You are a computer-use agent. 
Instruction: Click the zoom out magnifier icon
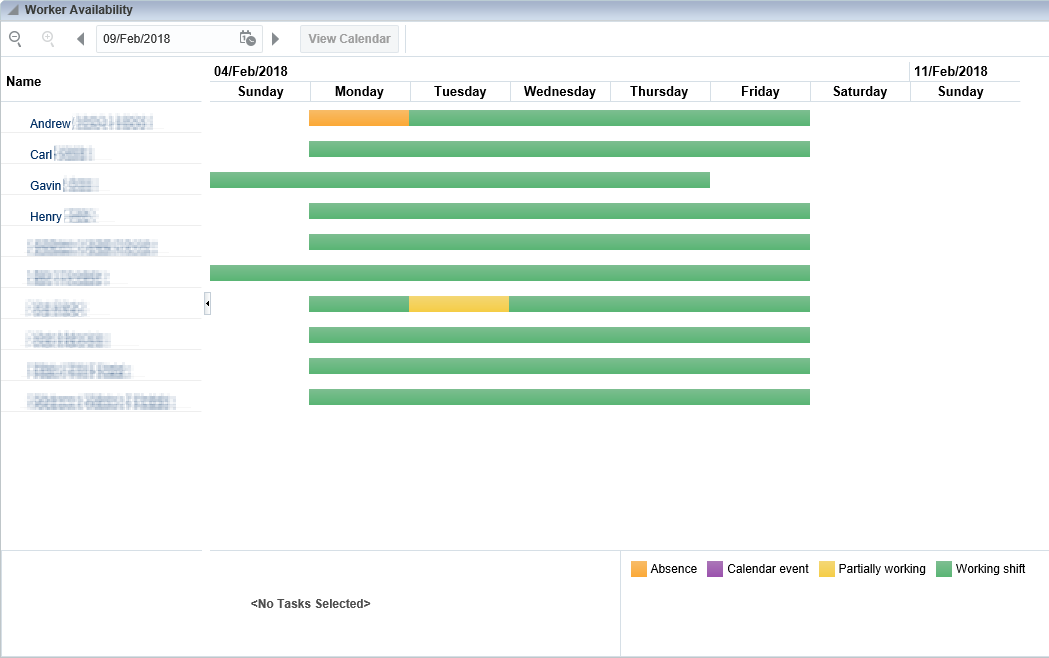point(14,38)
